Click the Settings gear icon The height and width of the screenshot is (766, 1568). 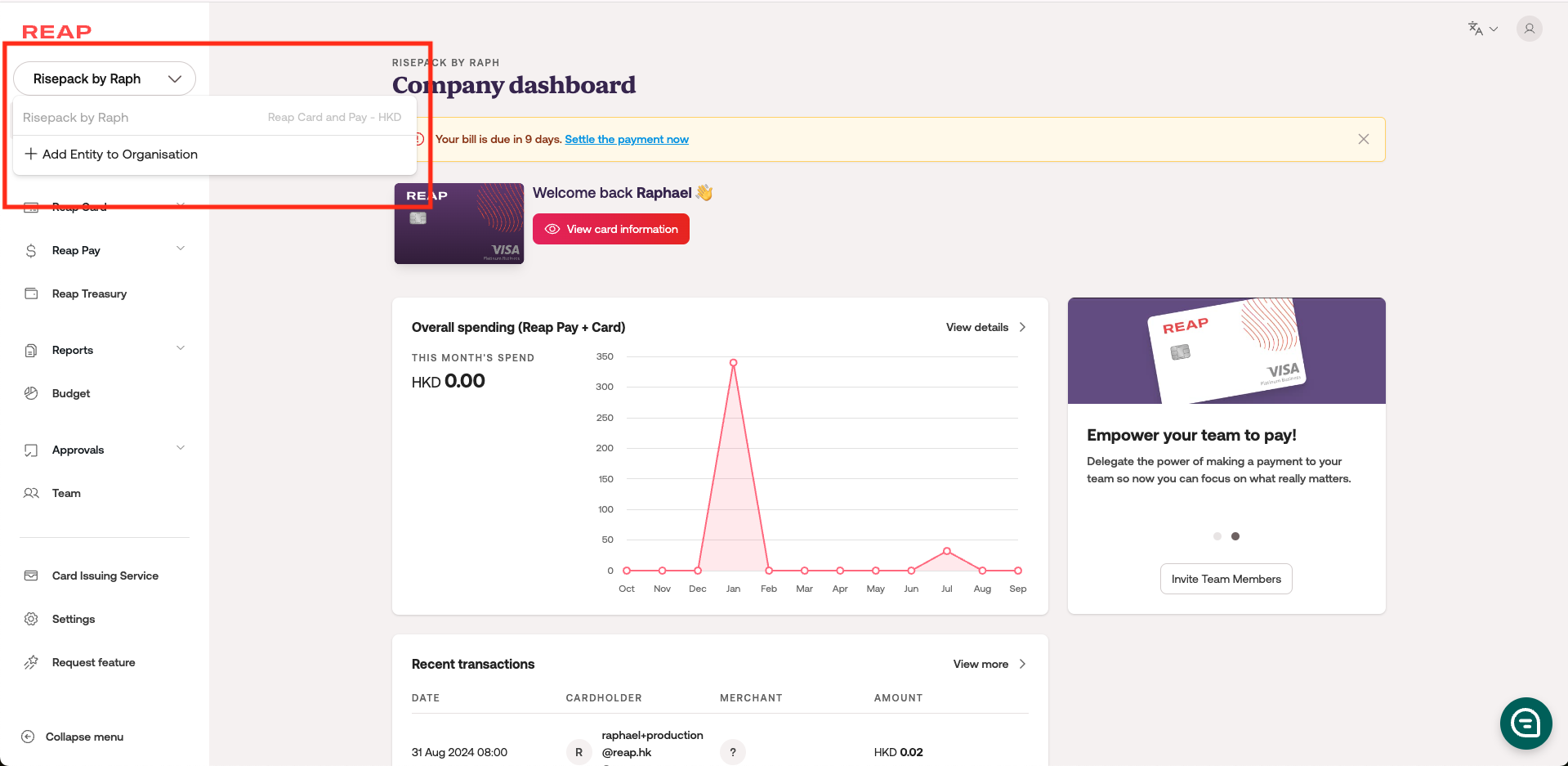point(31,619)
